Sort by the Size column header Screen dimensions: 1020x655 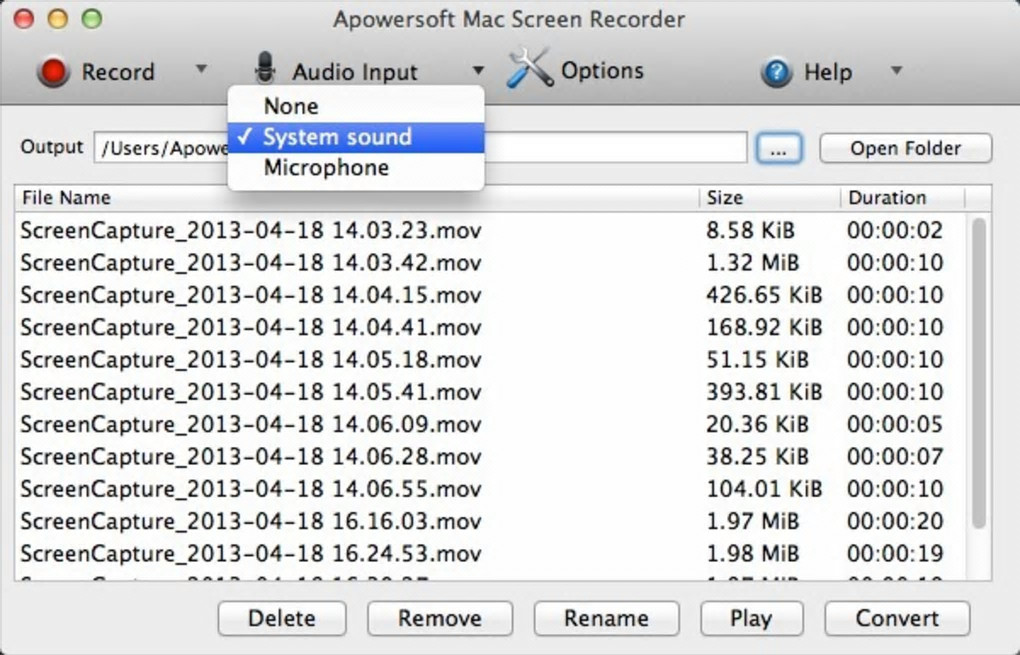point(725,198)
